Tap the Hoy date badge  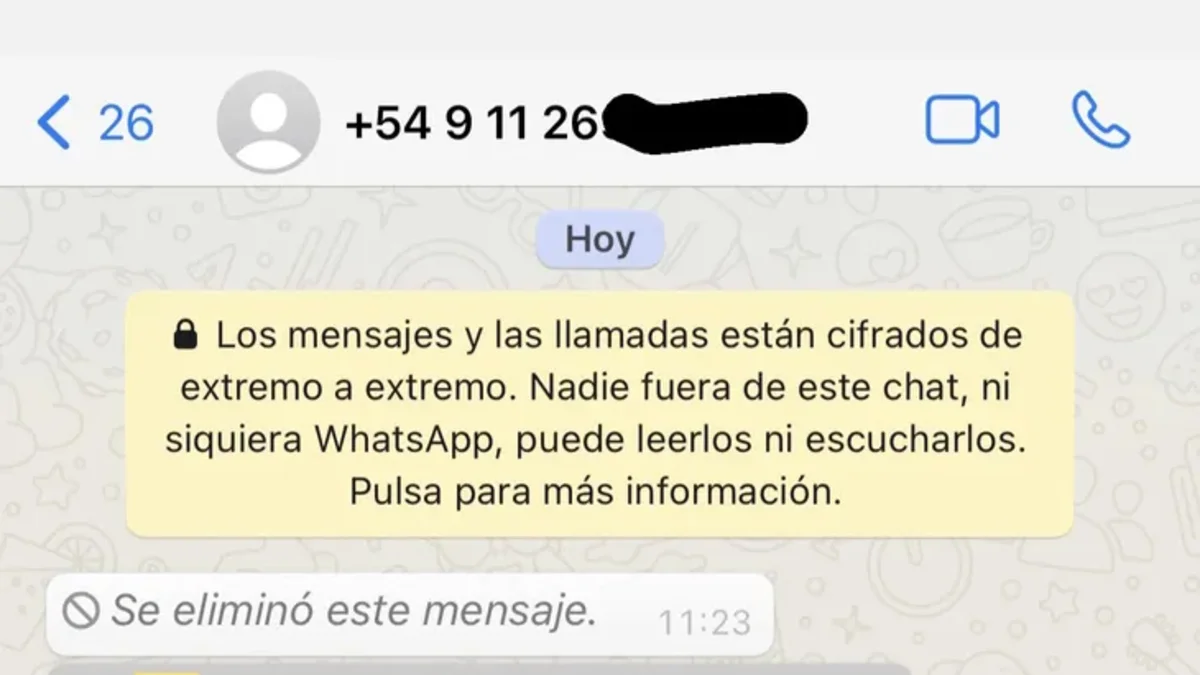point(600,240)
